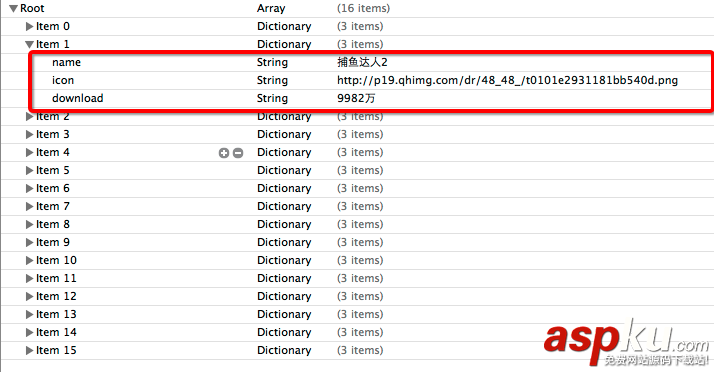
Task: Click Dictionary type of Item 12
Action: tap(284, 296)
